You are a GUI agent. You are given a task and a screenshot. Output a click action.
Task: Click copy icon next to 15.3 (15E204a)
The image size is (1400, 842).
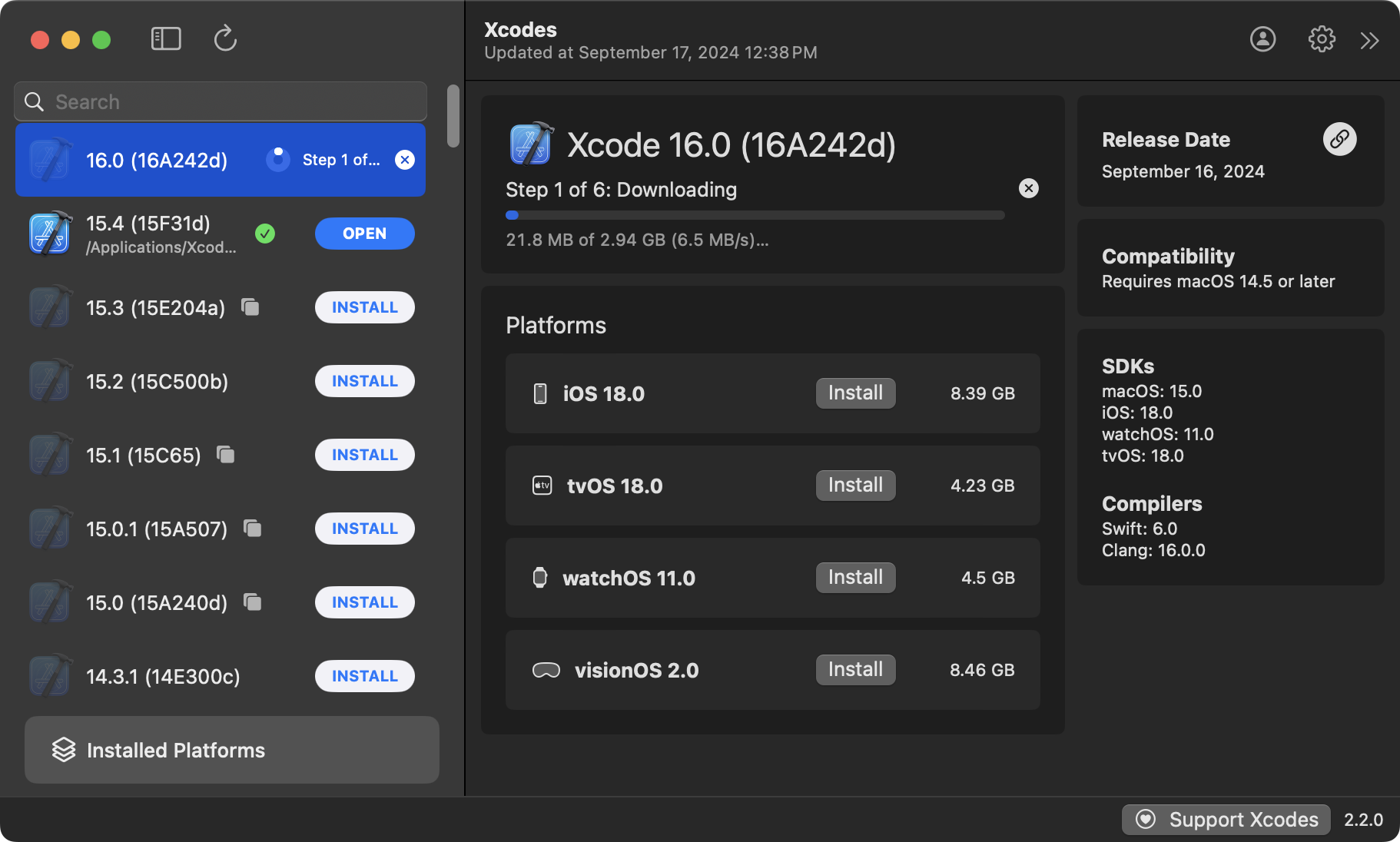[250, 307]
